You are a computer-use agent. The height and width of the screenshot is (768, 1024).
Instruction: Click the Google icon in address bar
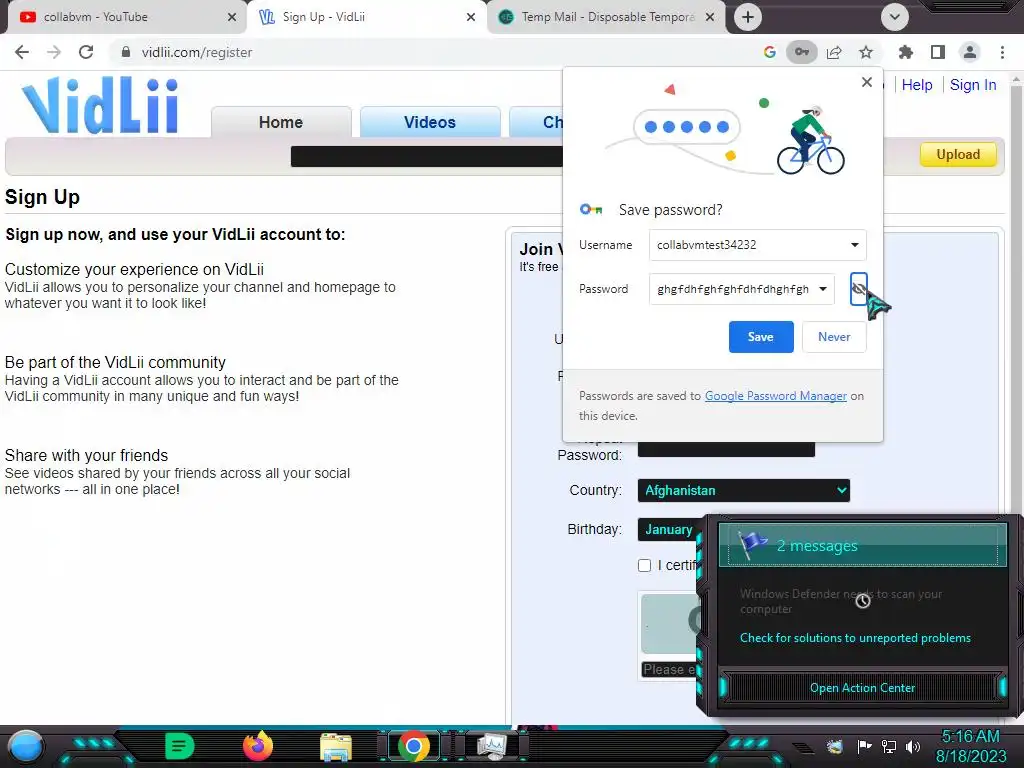(x=769, y=52)
